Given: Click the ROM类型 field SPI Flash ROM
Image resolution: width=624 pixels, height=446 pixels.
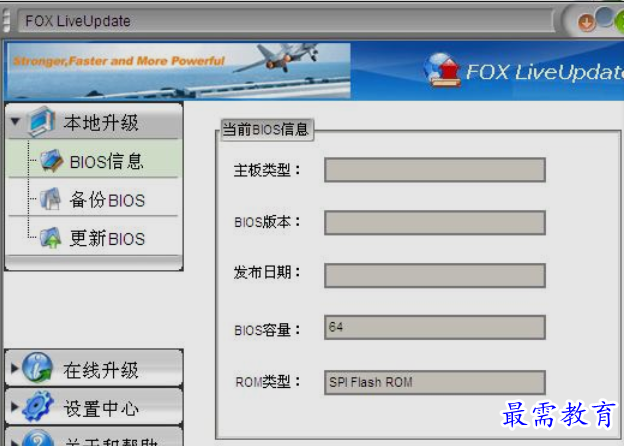Looking at the screenshot, I should click(x=435, y=382).
